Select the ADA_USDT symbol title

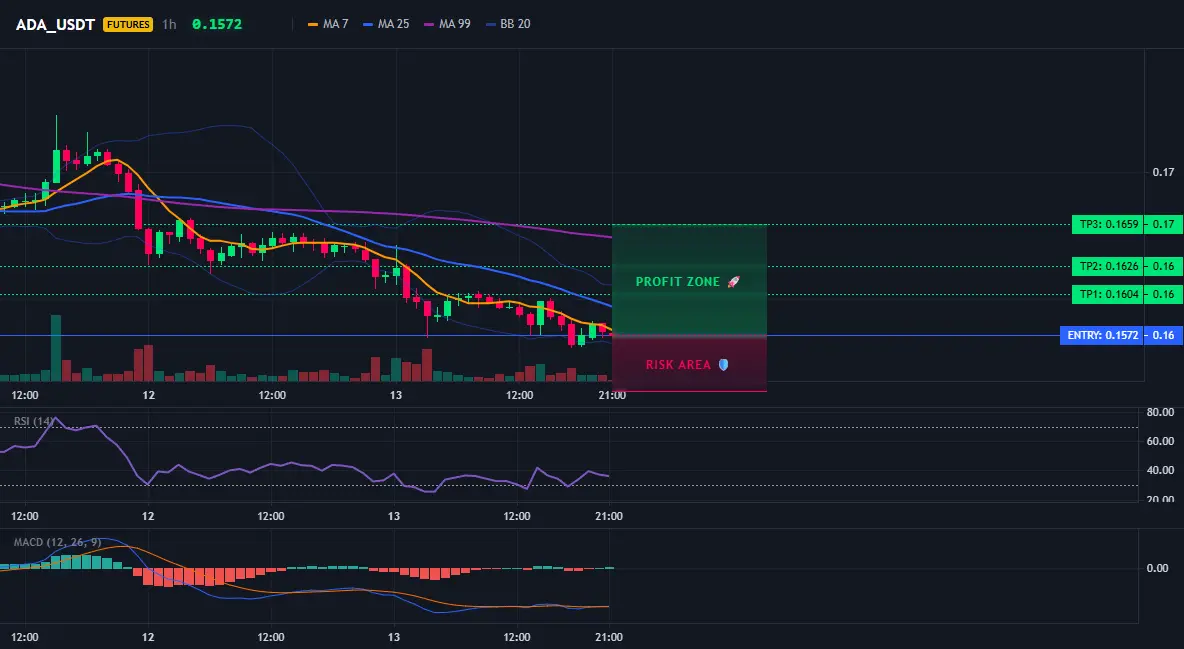point(55,24)
